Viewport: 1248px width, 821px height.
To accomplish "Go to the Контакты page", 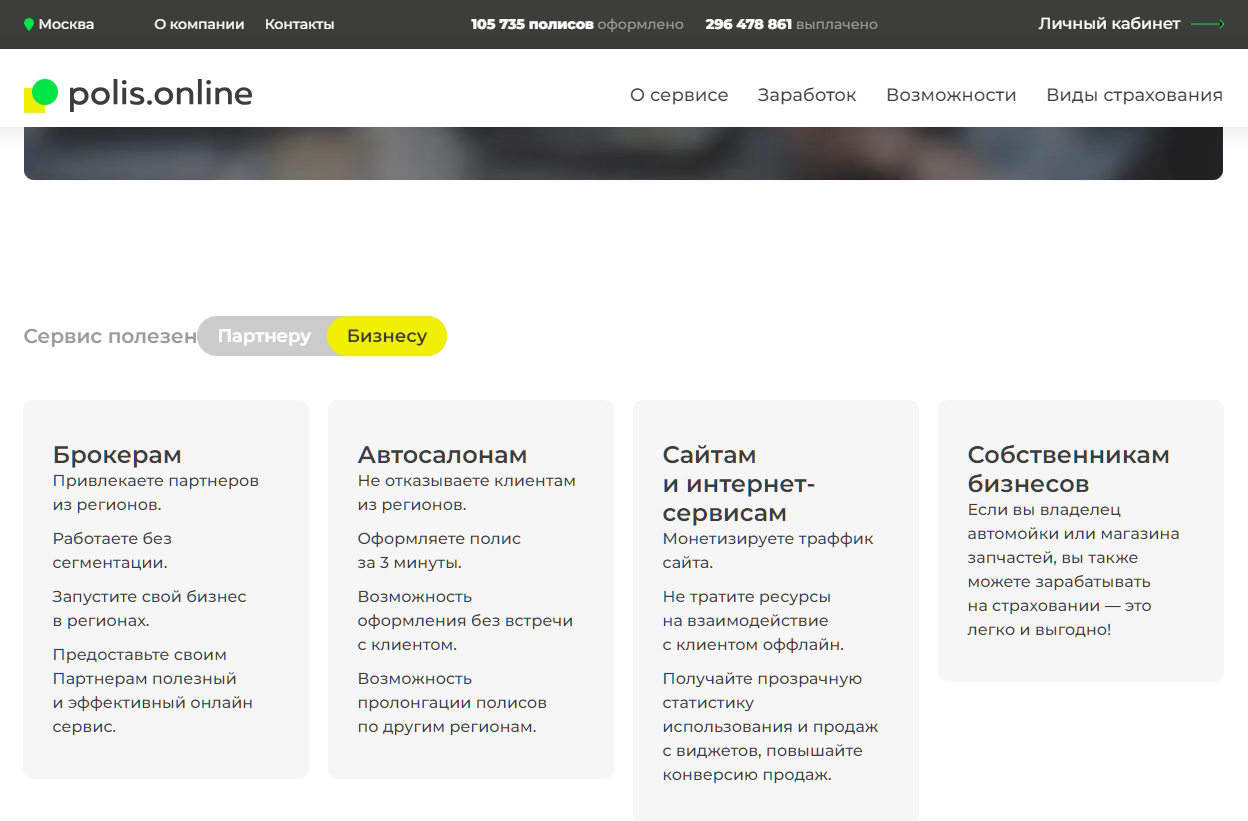I will pyautogui.click(x=299, y=24).
